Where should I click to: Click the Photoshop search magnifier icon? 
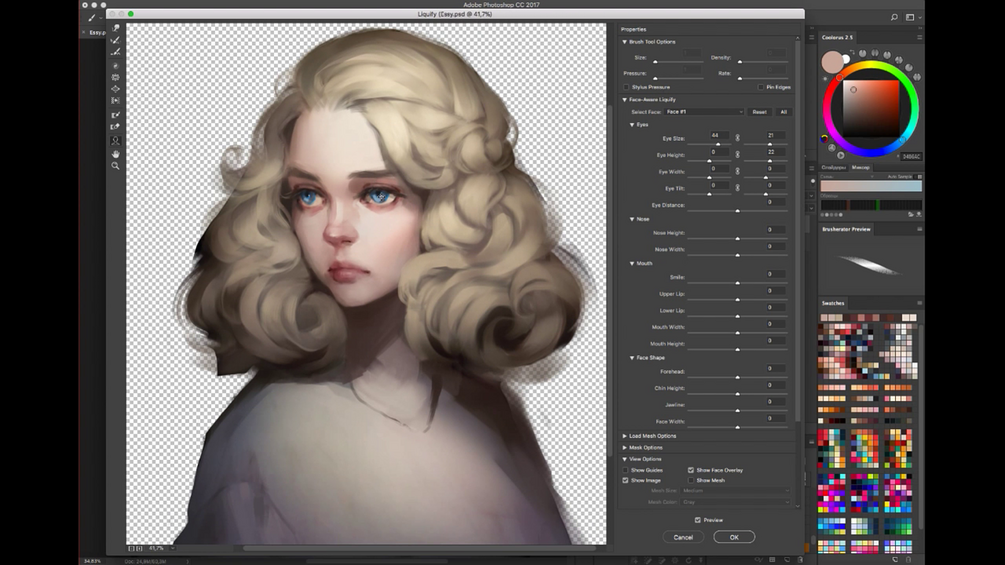tap(894, 17)
